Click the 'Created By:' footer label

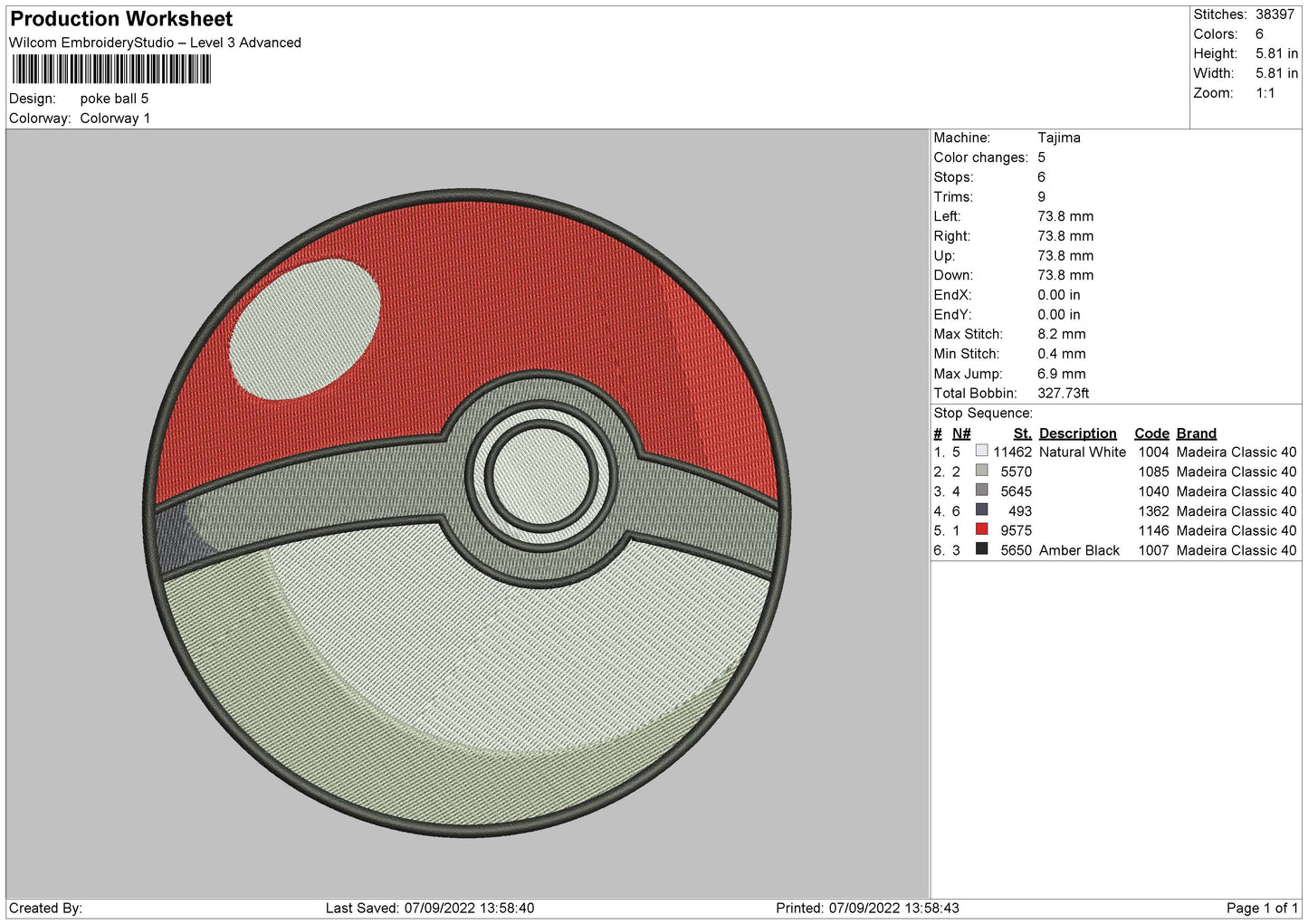click(x=45, y=909)
